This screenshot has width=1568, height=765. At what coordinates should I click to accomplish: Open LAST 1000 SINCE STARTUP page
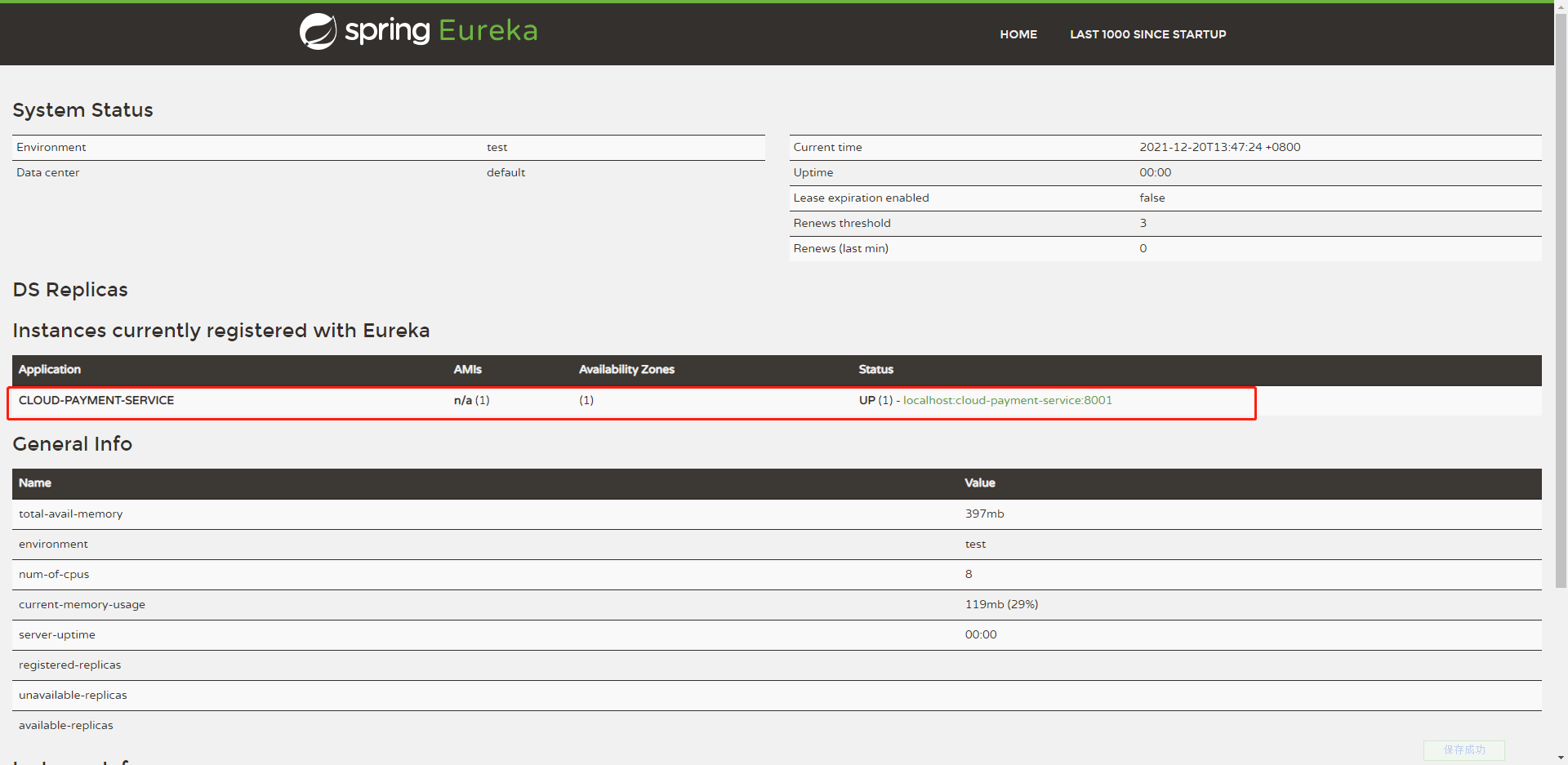pyautogui.click(x=1147, y=34)
